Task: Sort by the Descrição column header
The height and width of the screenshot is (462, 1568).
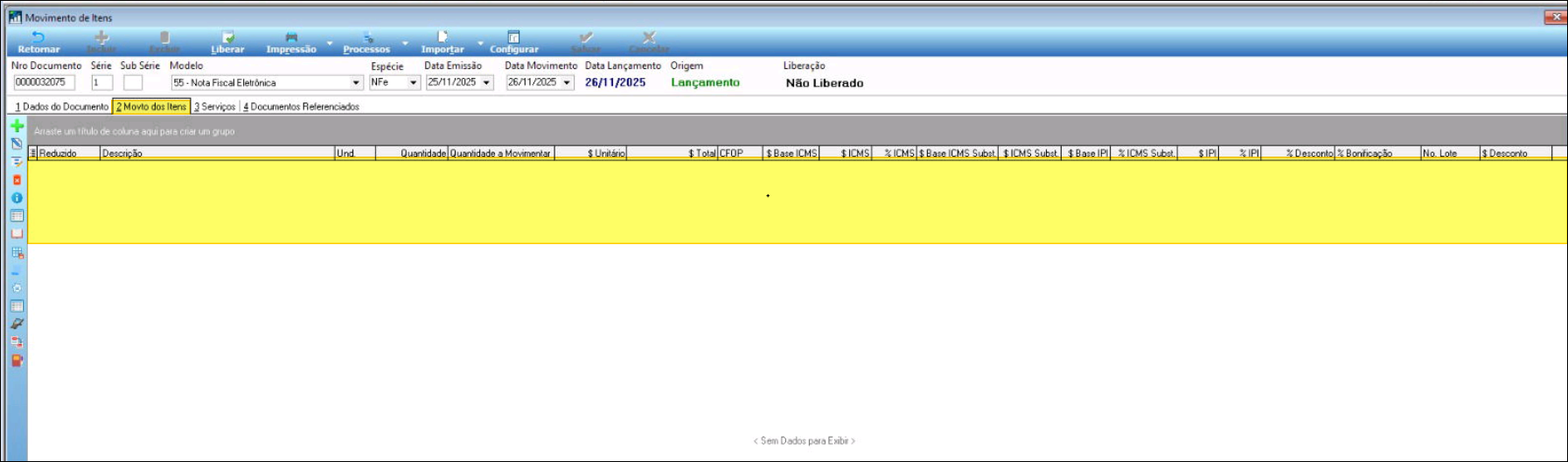Action: pyautogui.click(x=216, y=153)
